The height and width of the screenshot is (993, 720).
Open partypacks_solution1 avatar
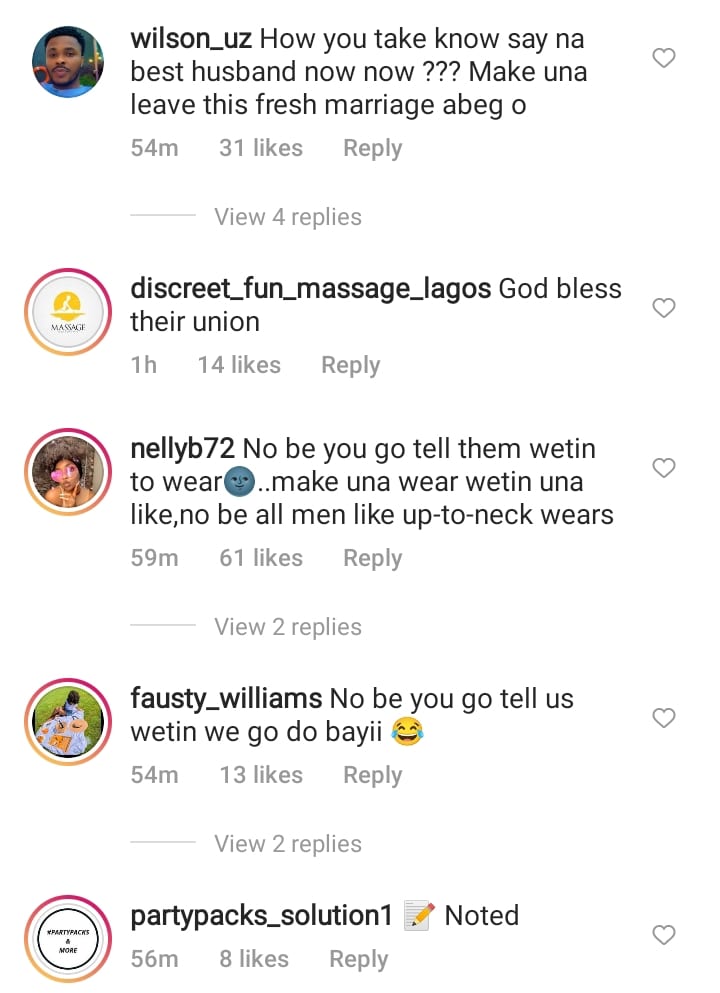tap(68, 938)
